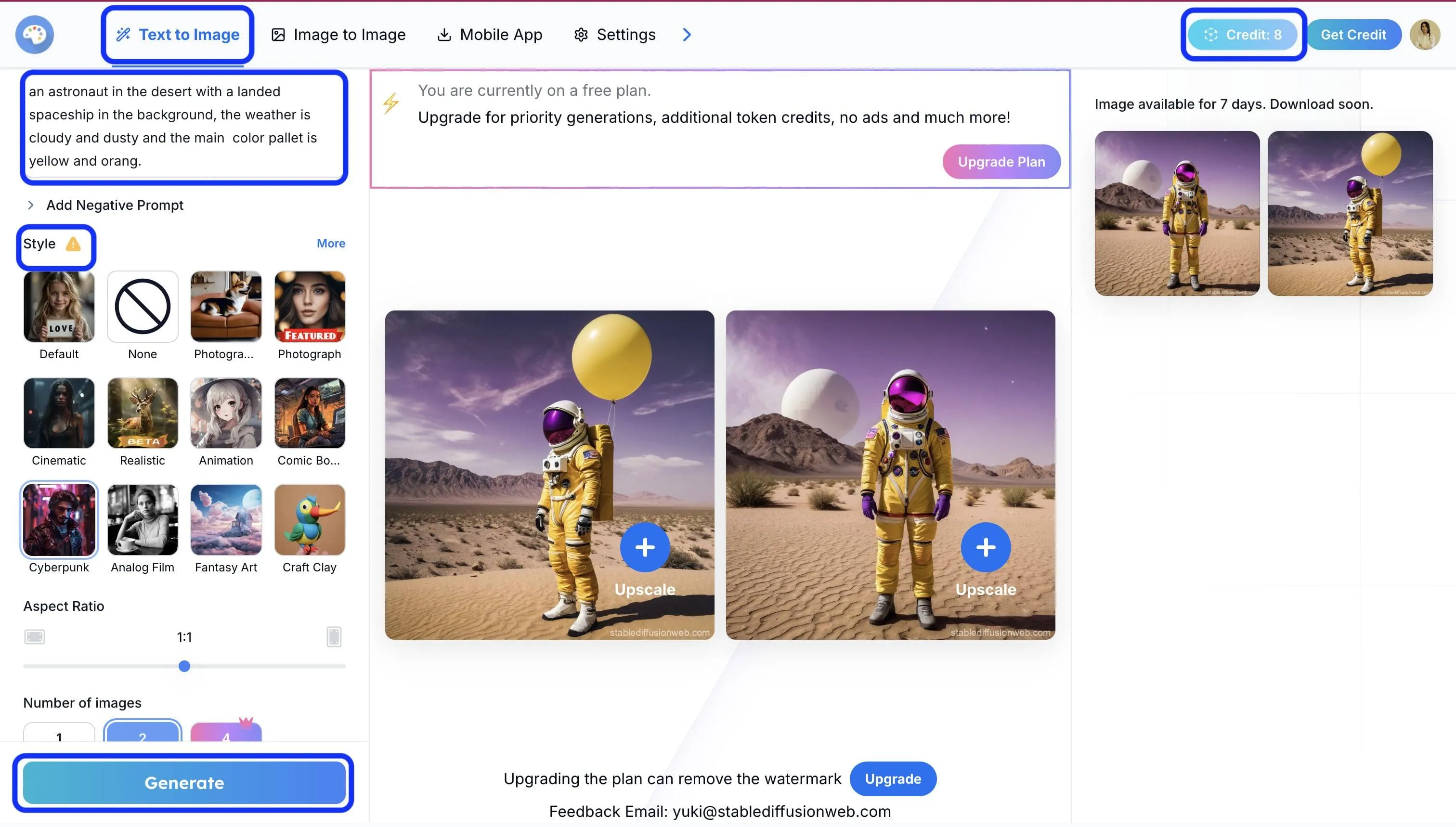The height and width of the screenshot is (827, 1456).
Task: Open balloon astronaut thumbnail in history
Action: [1350, 213]
